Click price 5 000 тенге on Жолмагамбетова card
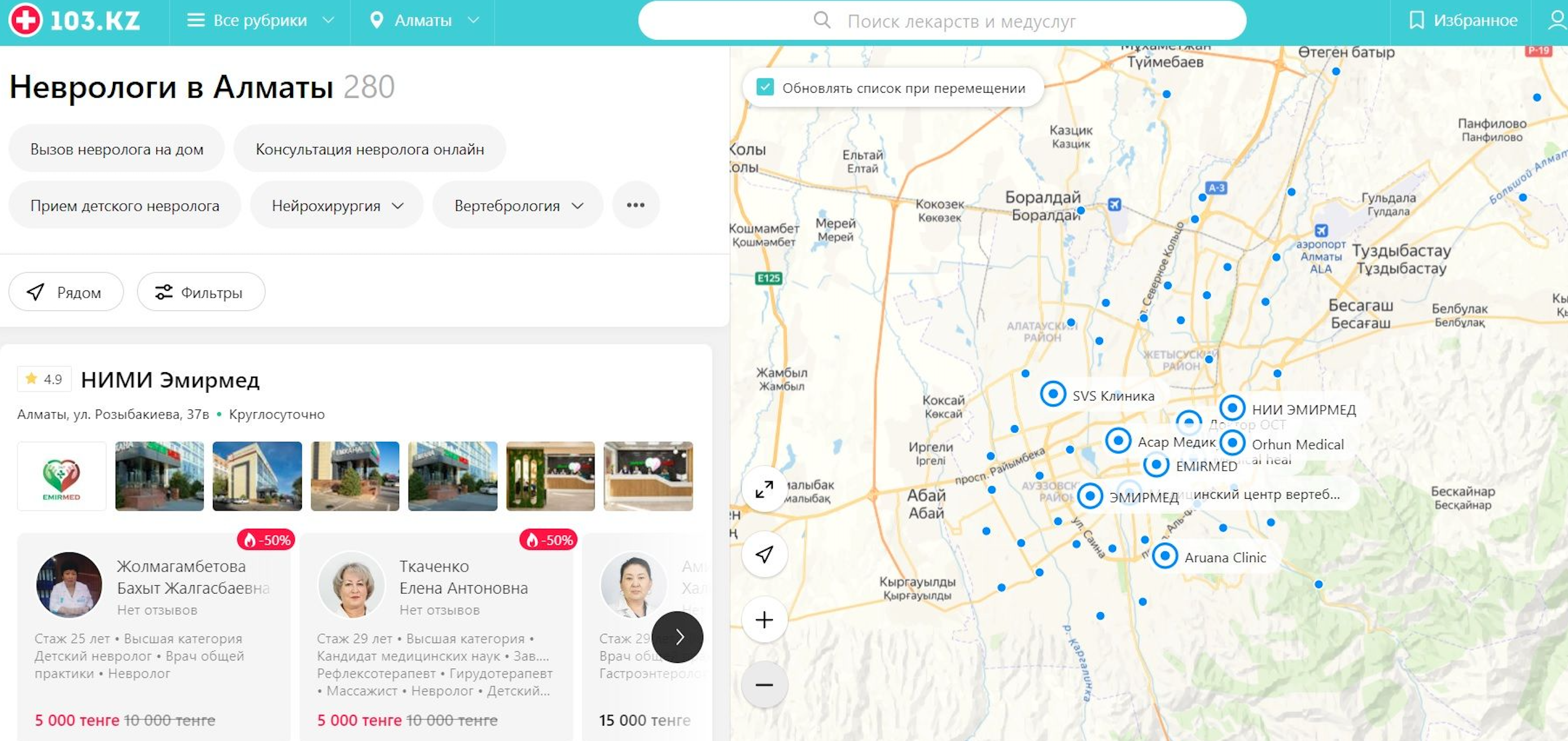This screenshot has height=741, width=1568. 77,720
